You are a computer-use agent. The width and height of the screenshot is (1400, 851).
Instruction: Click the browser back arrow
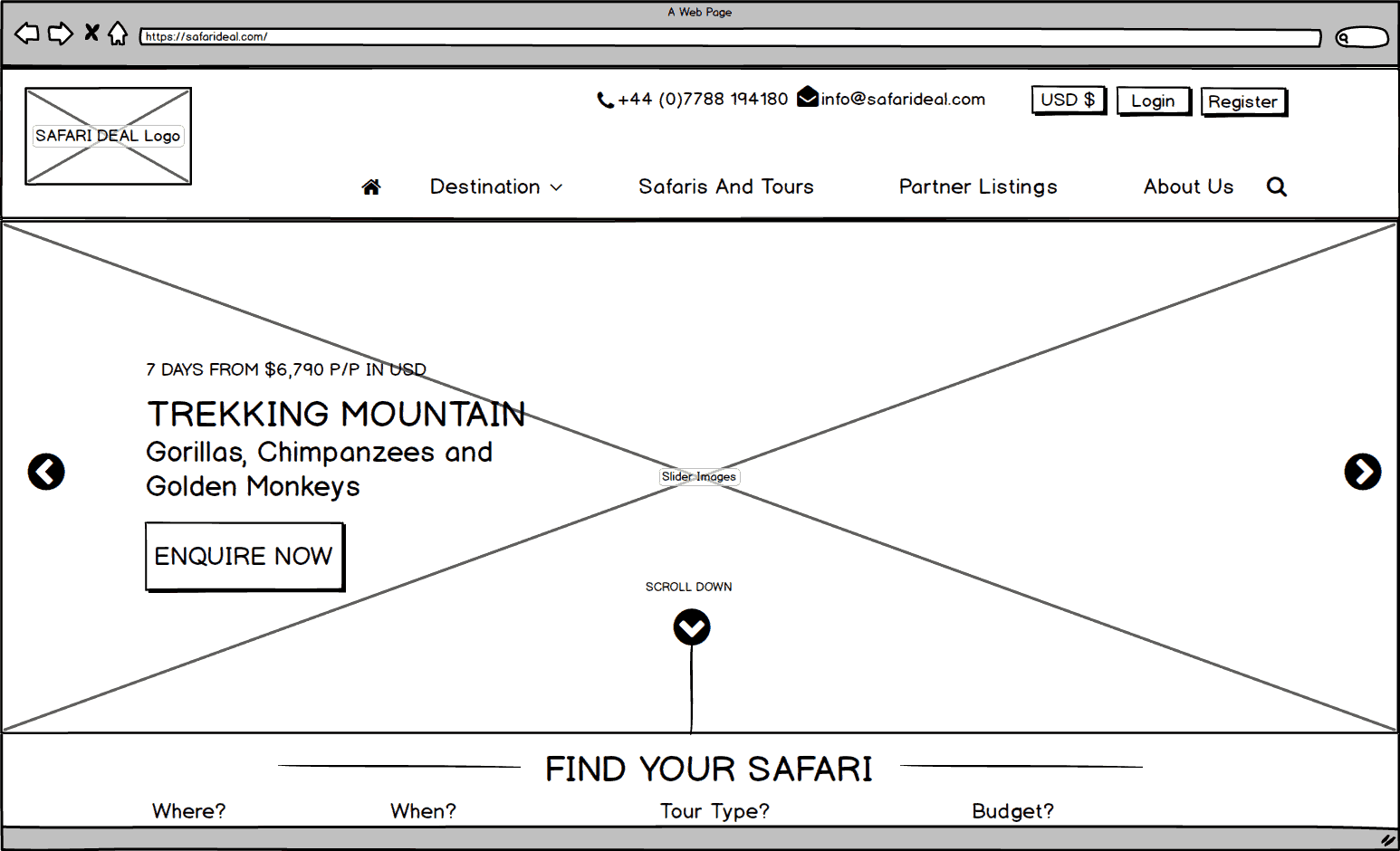tap(27, 33)
